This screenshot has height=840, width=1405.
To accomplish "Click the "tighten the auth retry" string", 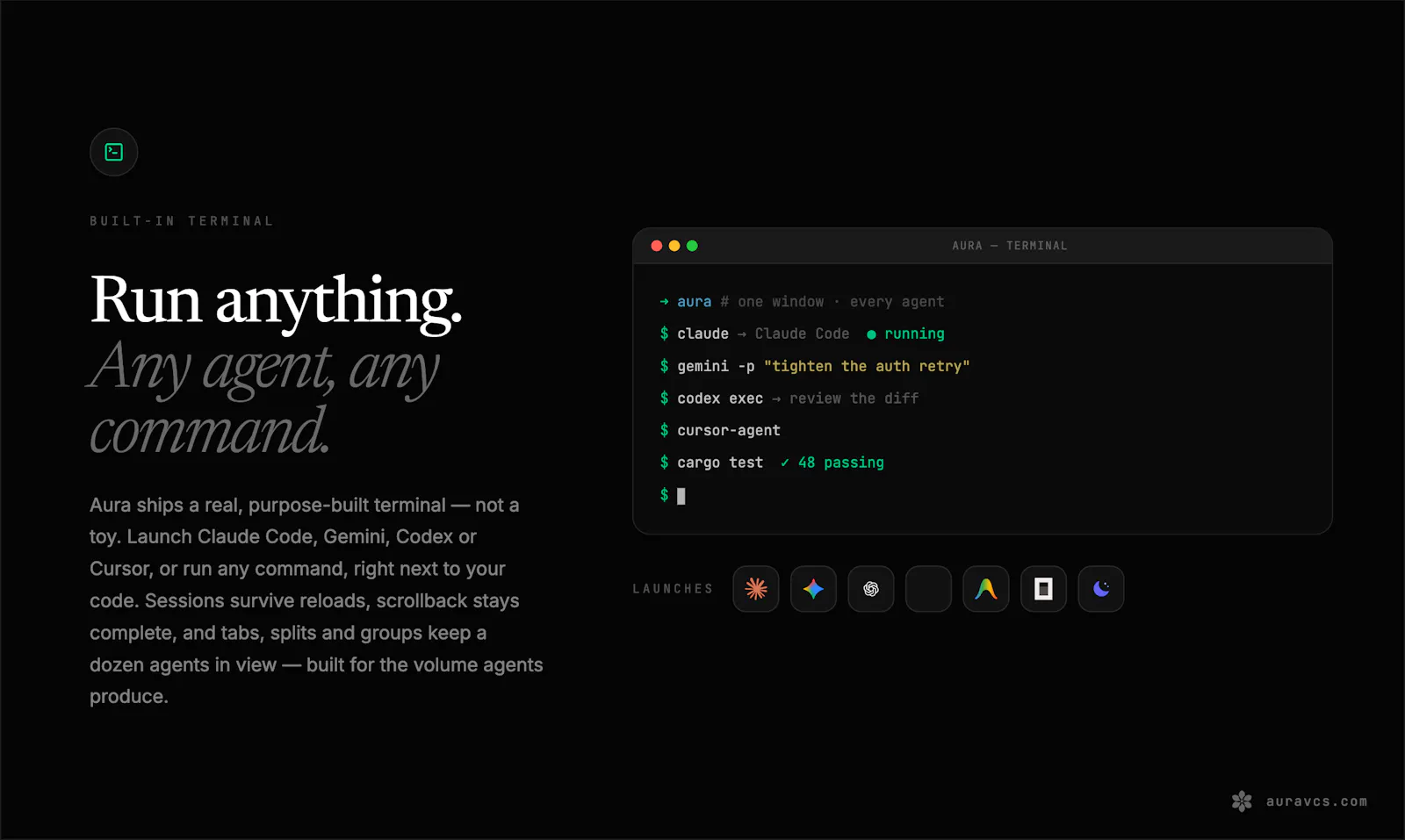I will click(867, 366).
